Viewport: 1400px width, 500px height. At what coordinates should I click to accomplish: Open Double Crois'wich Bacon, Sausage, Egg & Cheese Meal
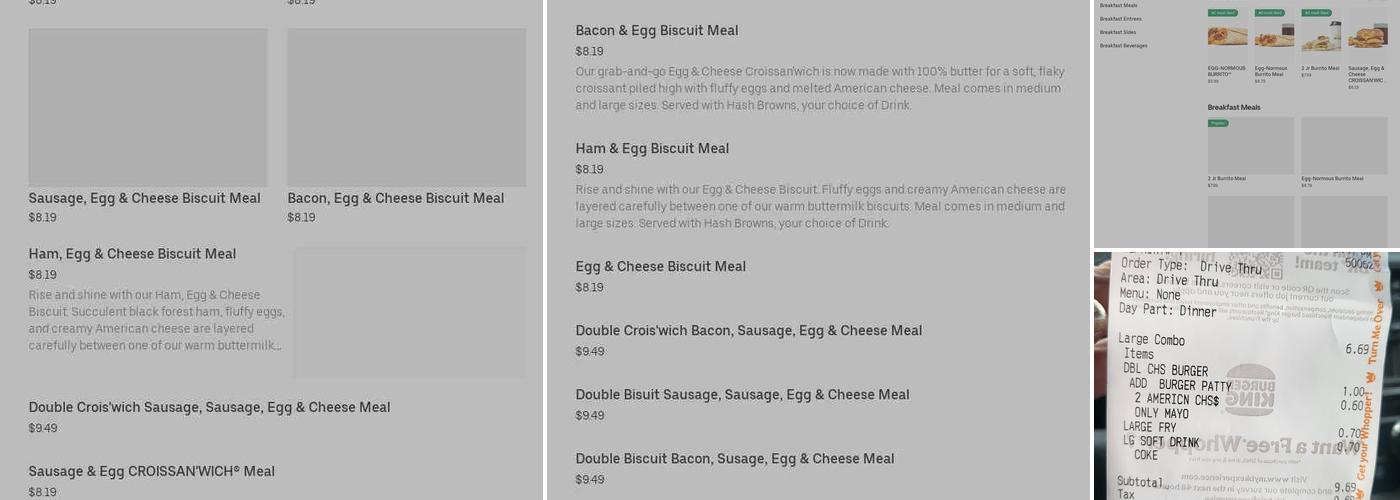pos(748,331)
